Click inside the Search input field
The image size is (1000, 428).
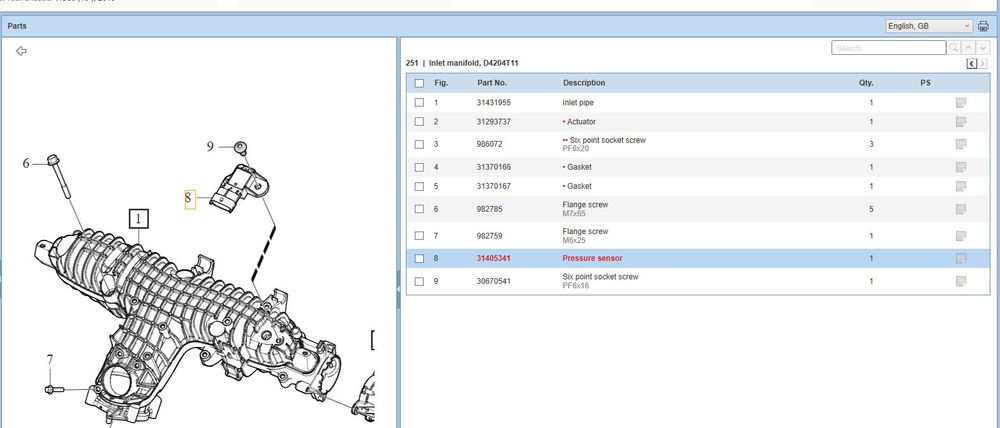pyautogui.click(x=888, y=48)
